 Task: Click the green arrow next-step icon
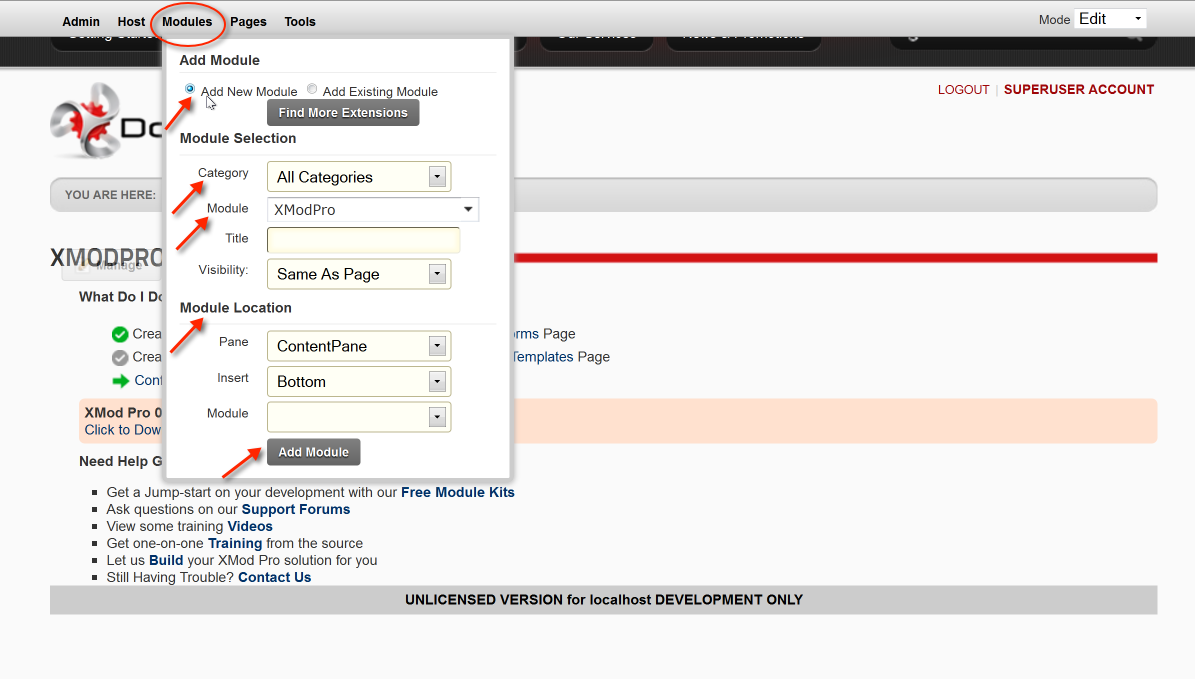pyautogui.click(x=120, y=381)
